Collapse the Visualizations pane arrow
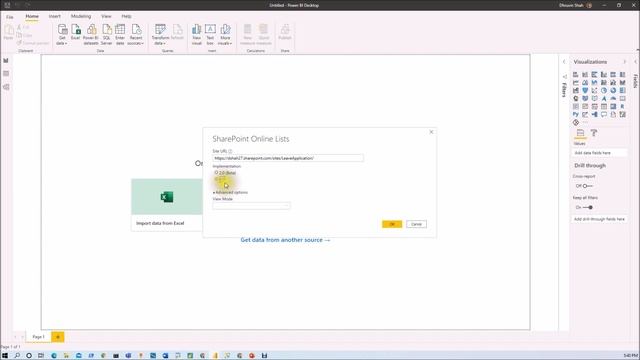The image size is (640, 360). (624, 62)
